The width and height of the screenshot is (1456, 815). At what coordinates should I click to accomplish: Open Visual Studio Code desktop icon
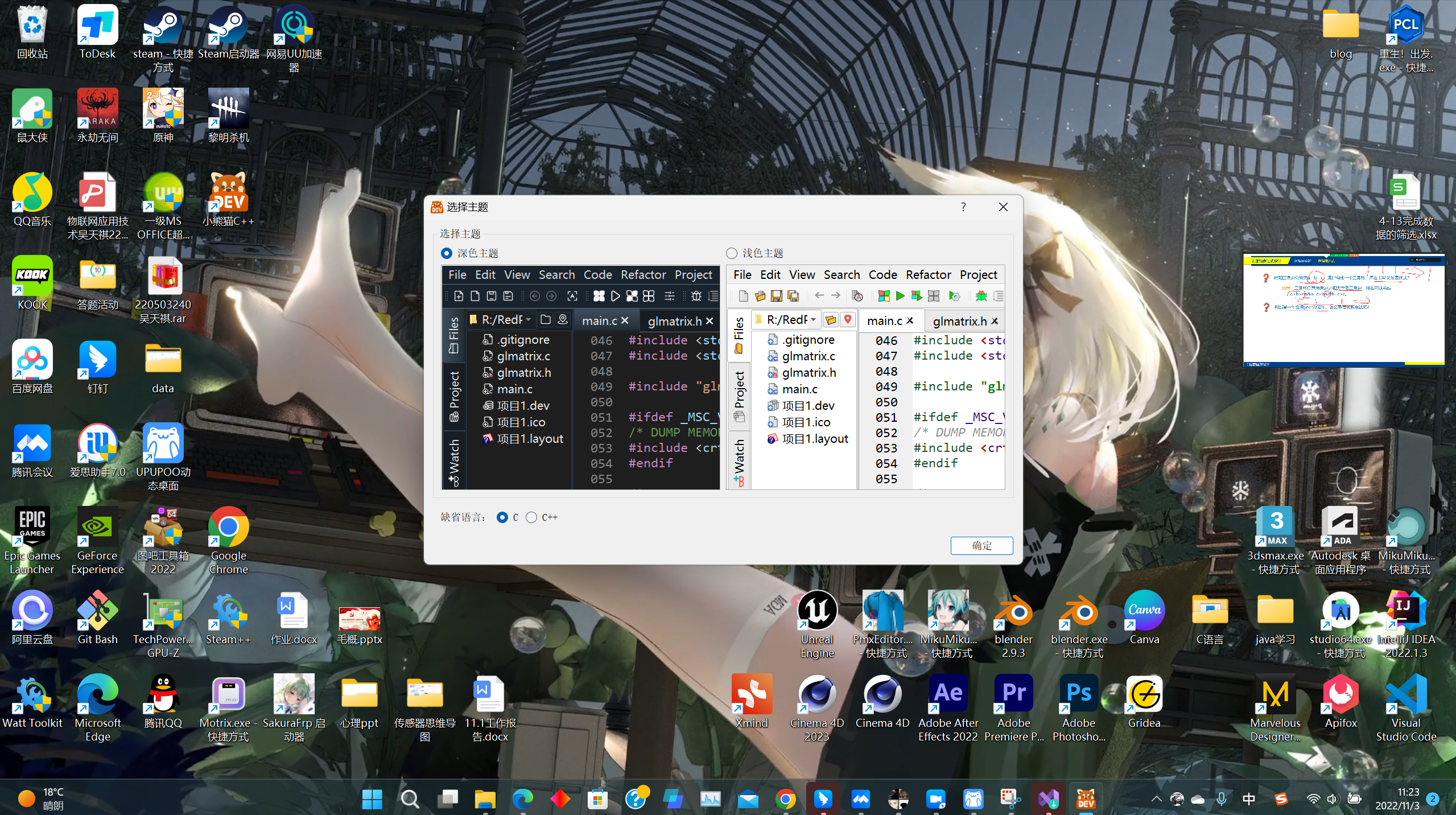(x=1406, y=708)
